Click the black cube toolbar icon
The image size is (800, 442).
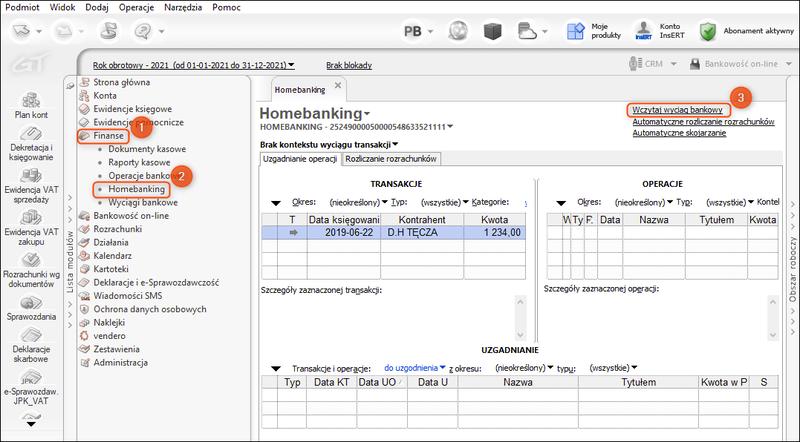[x=492, y=31]
